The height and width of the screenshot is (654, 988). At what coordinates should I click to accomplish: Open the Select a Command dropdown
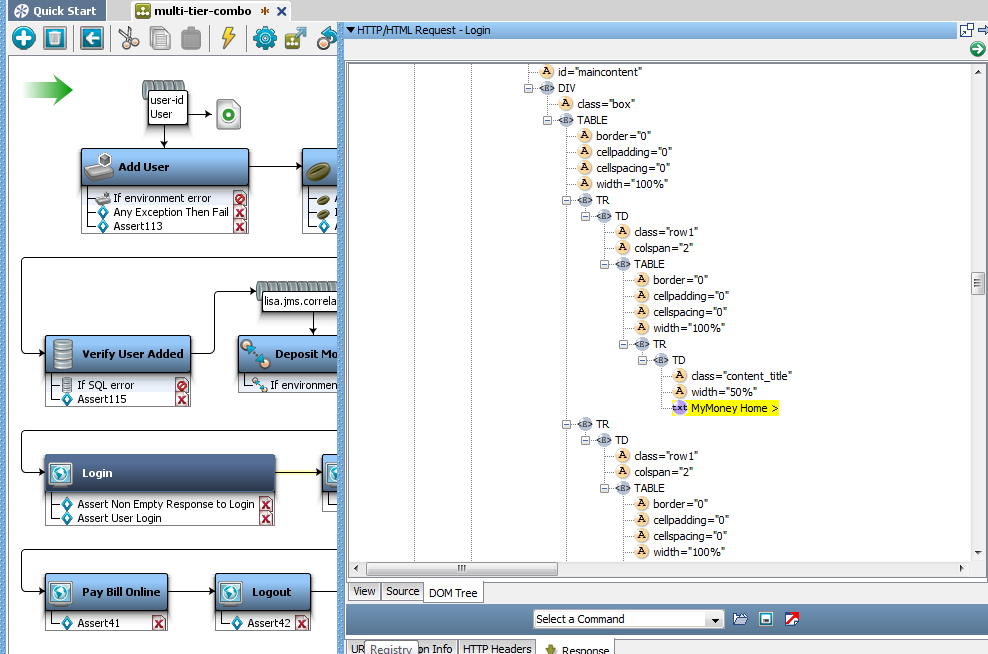(x=713, y=620)
